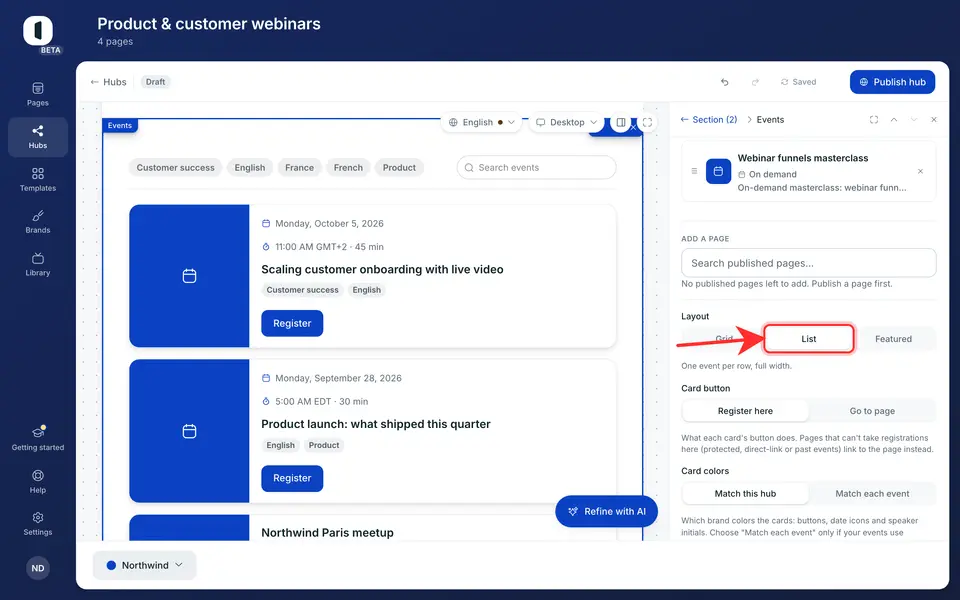
Task: Filter events by French chip
Action: (x=348, y=168)
